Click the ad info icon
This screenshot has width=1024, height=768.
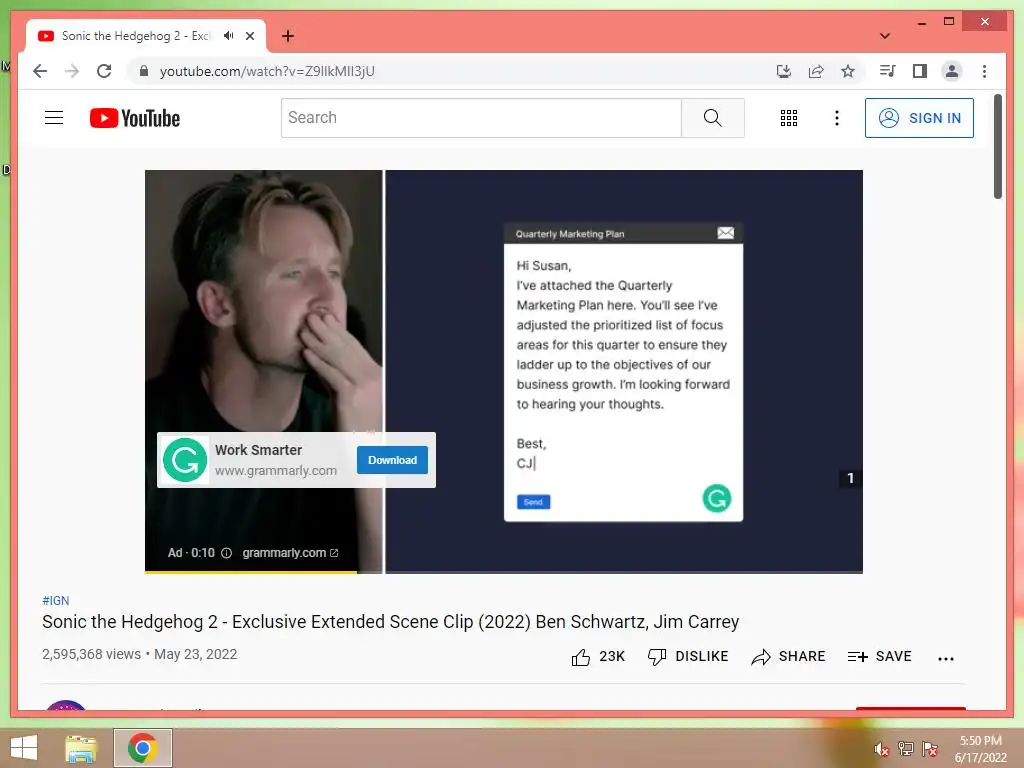(x=227, y=553)
